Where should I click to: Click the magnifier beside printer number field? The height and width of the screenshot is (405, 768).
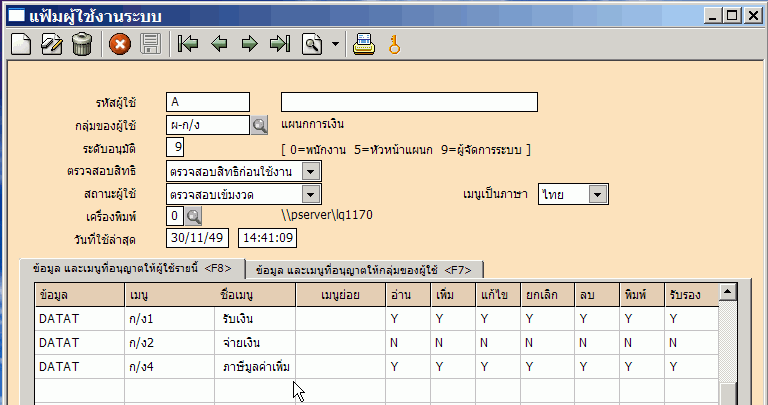coord(193,215)
